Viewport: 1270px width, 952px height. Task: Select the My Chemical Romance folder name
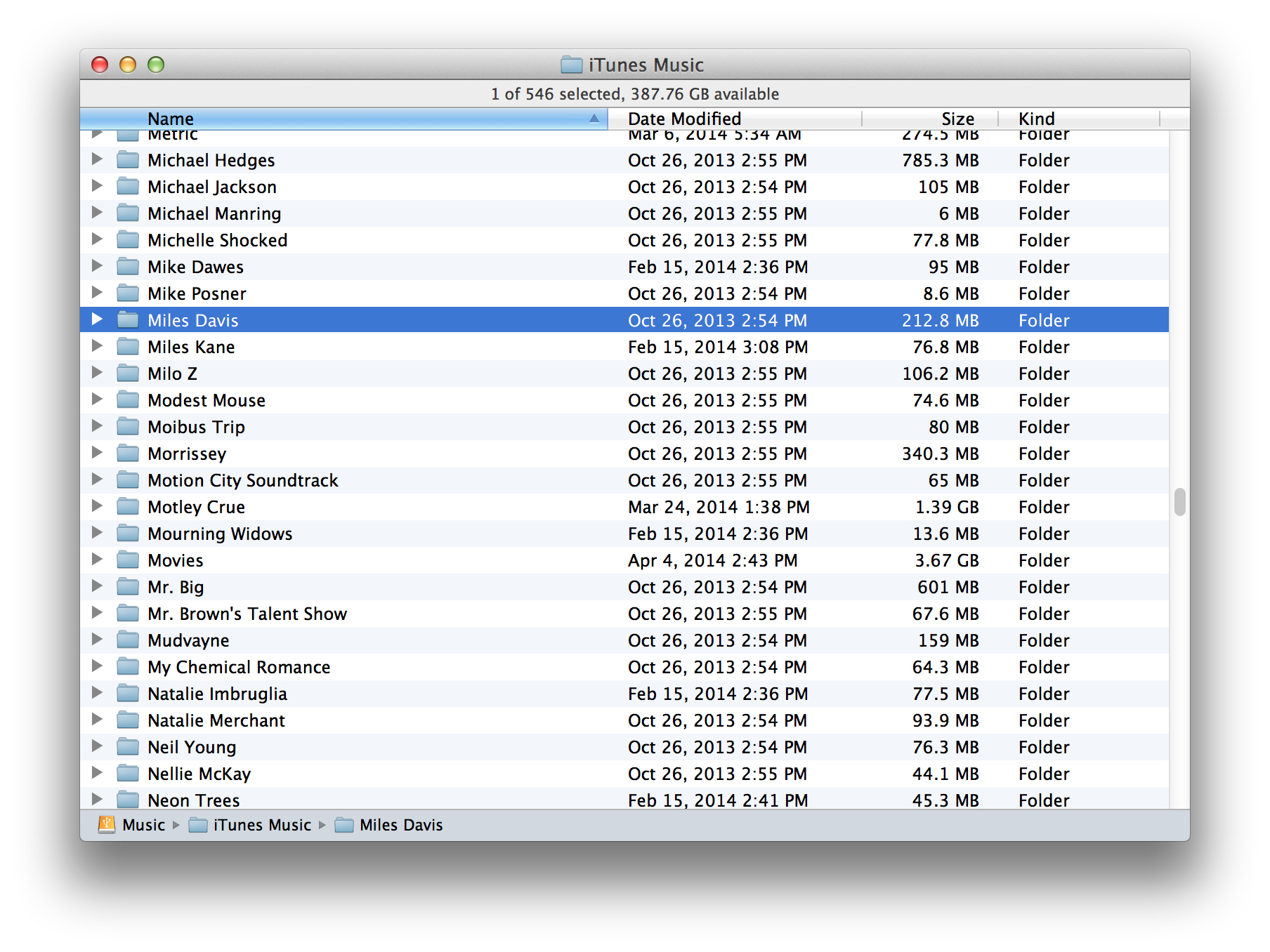coord(239,667)
